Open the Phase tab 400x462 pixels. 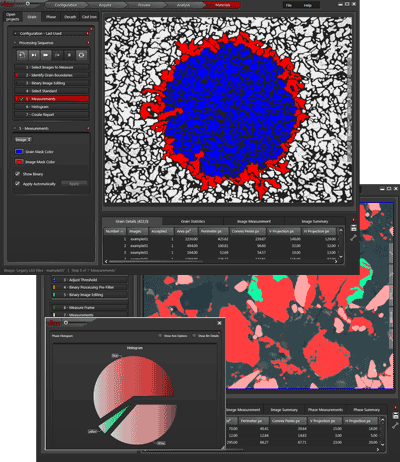[x=51, y=17]
